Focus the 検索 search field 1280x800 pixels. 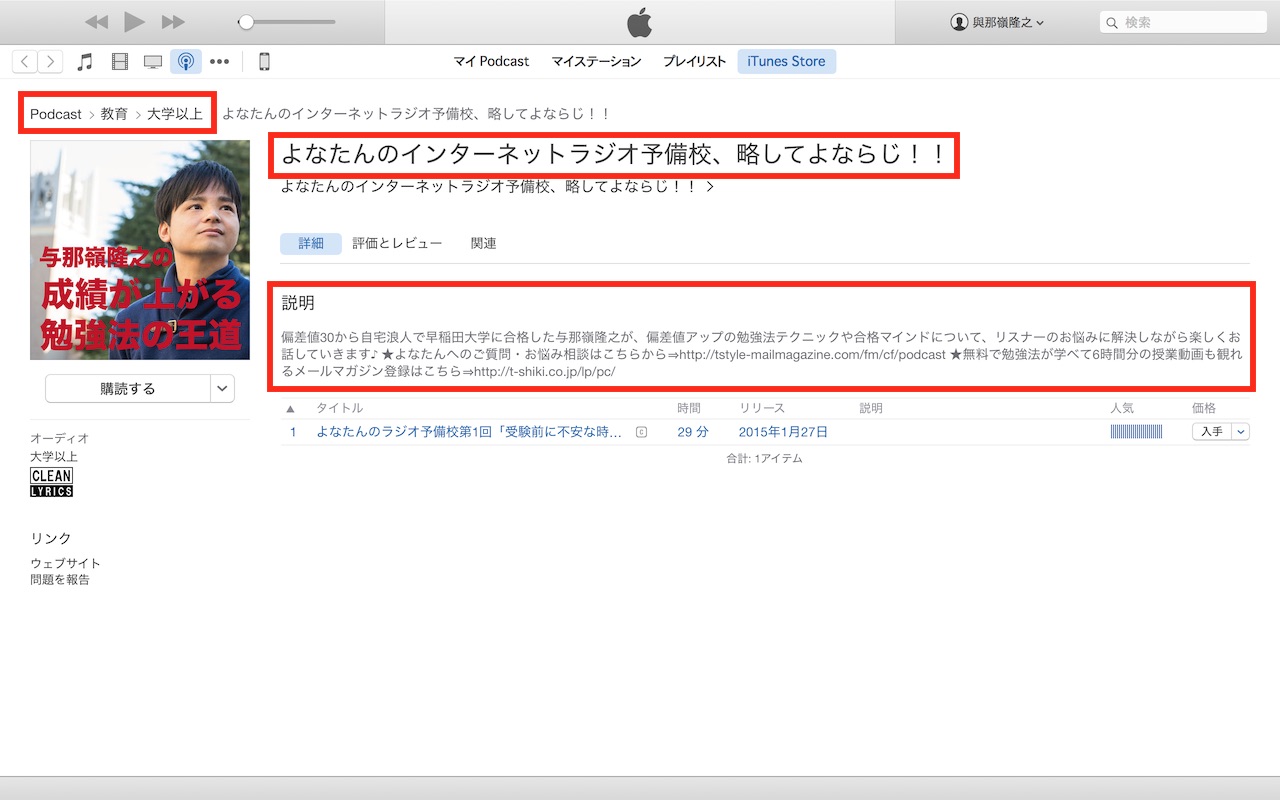coord(1183,22)
